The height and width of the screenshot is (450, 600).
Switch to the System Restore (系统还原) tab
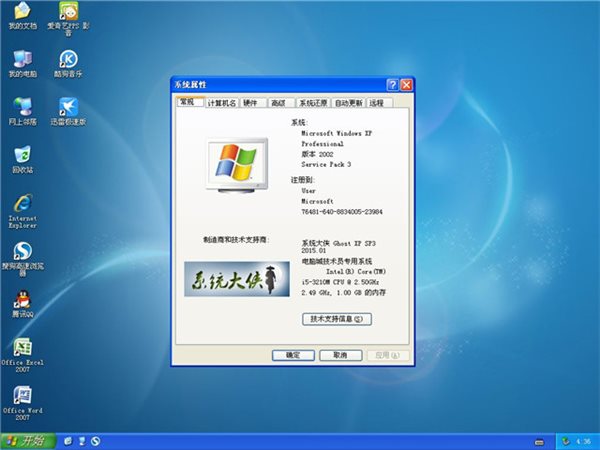pyautogui.click(x=313, y=103)
